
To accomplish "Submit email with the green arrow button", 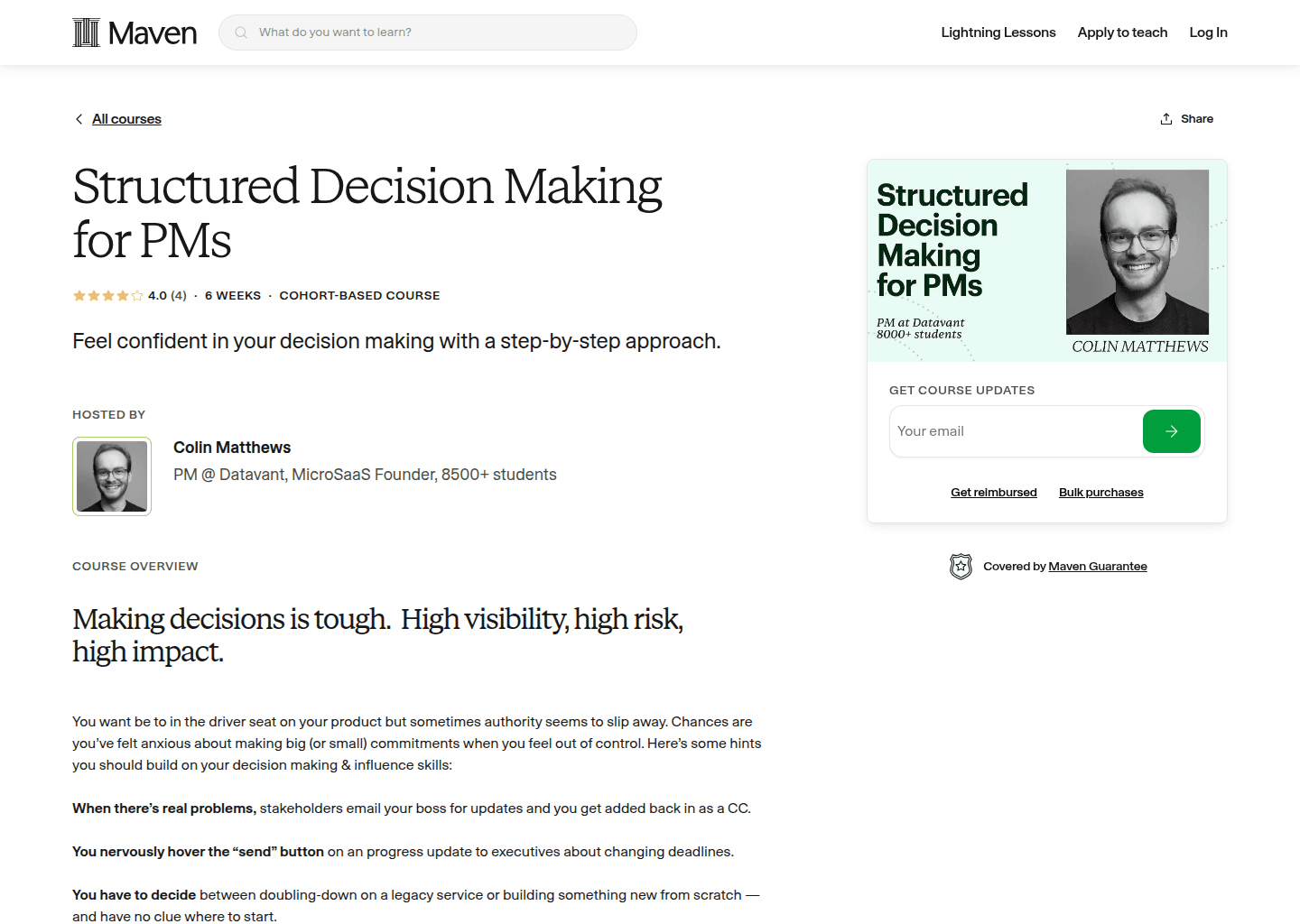I will (1171, 431).
